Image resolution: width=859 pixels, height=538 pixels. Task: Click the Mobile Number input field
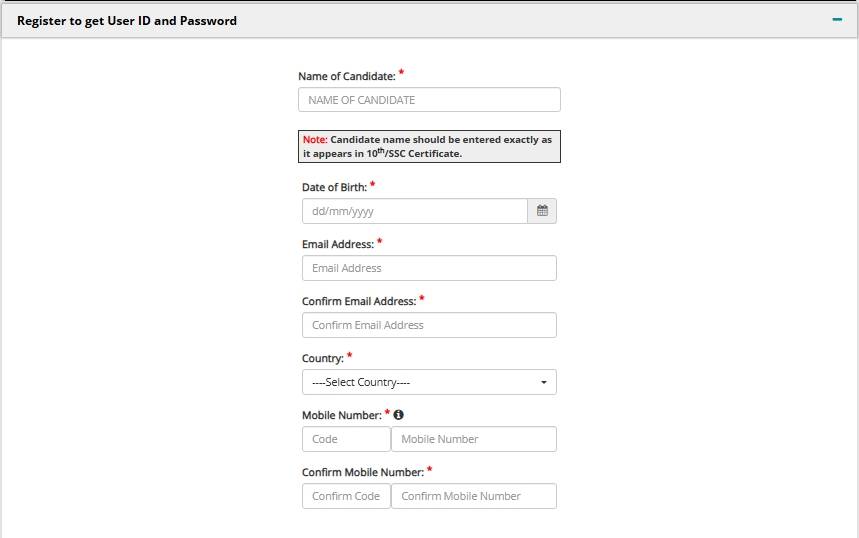click(x=474, y=439)
